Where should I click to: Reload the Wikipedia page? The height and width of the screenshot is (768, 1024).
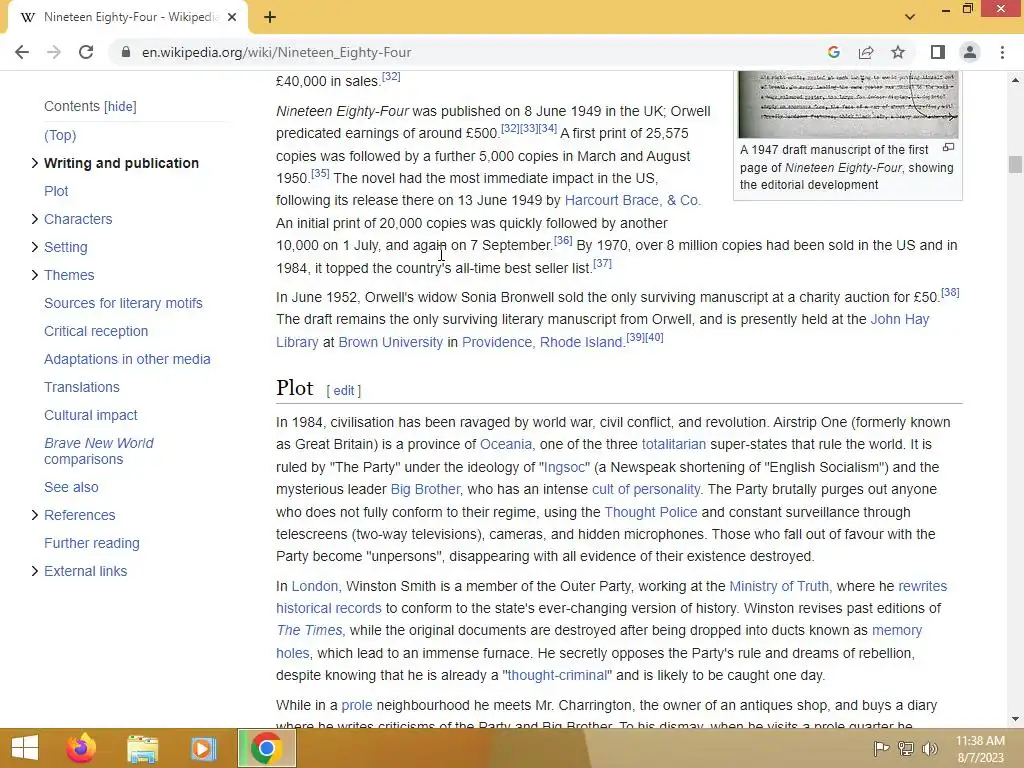pos(86,52)
